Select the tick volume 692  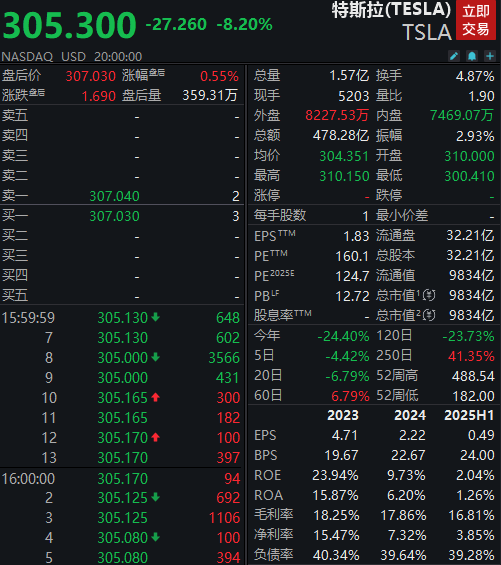(228, 498)
